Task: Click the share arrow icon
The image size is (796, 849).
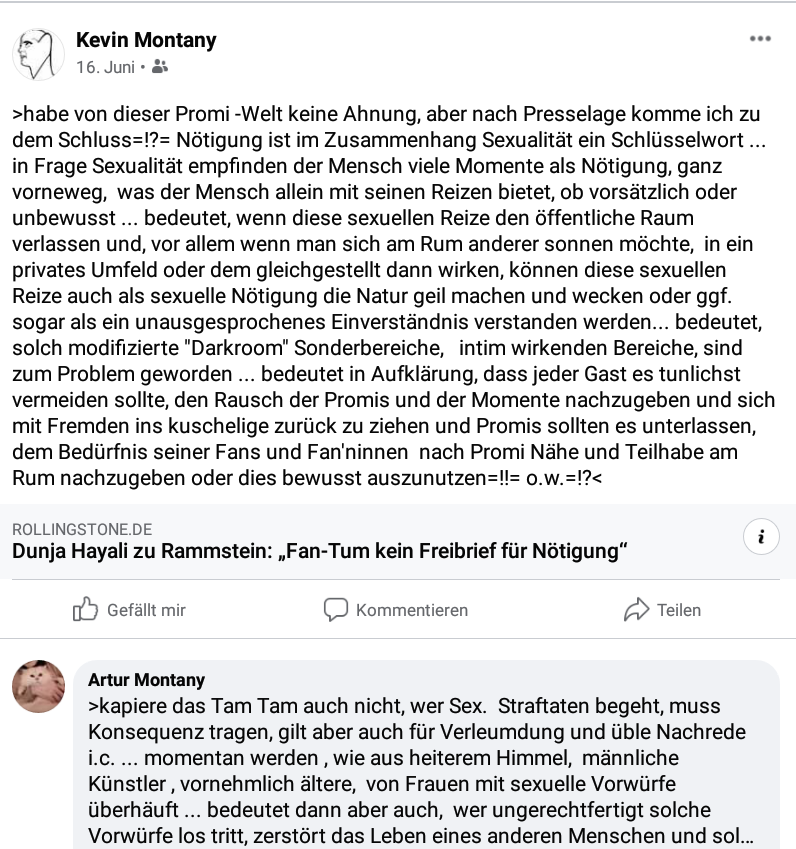Action: (x=636, y=609)
